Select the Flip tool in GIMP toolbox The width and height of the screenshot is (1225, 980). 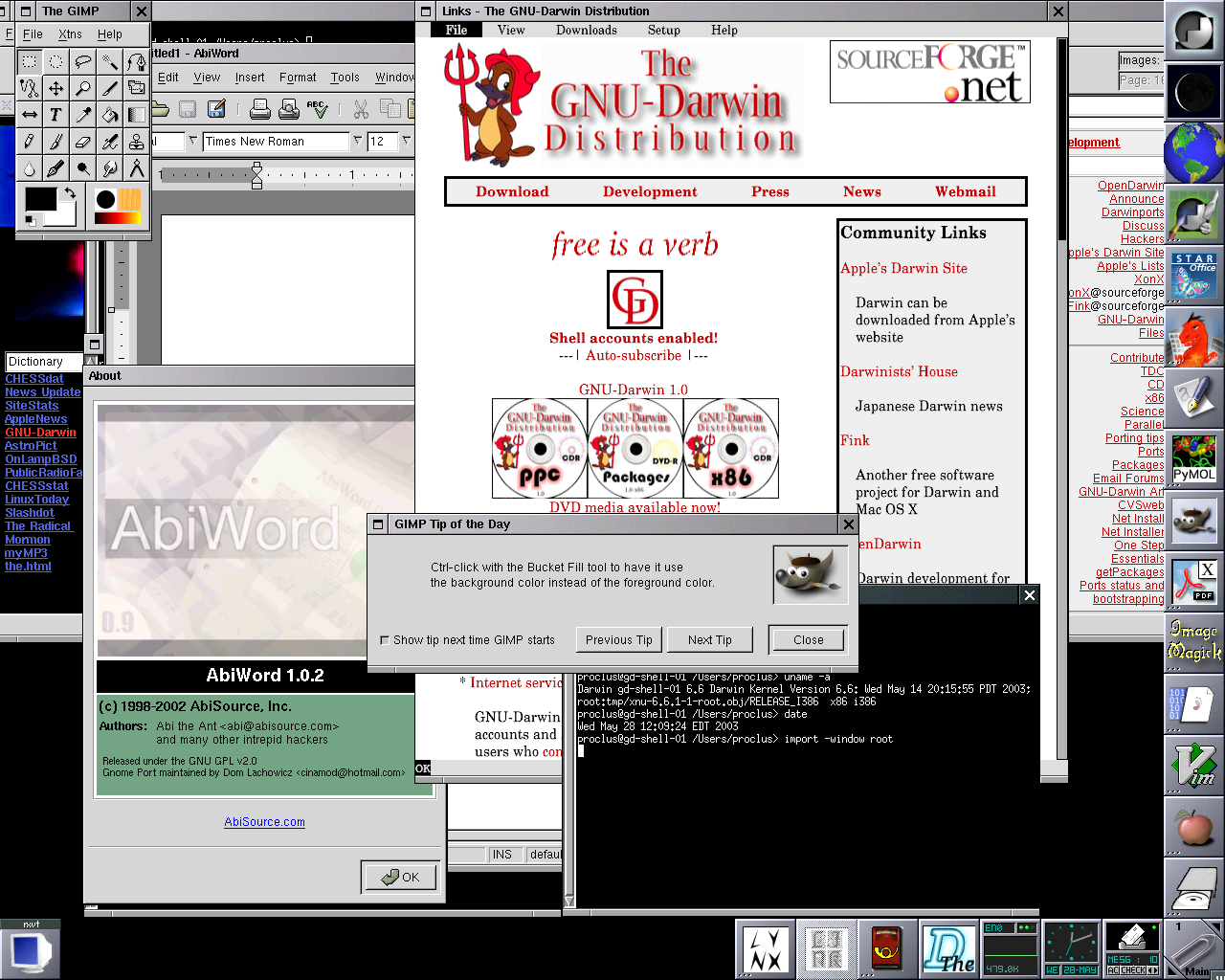pos(30,116)
